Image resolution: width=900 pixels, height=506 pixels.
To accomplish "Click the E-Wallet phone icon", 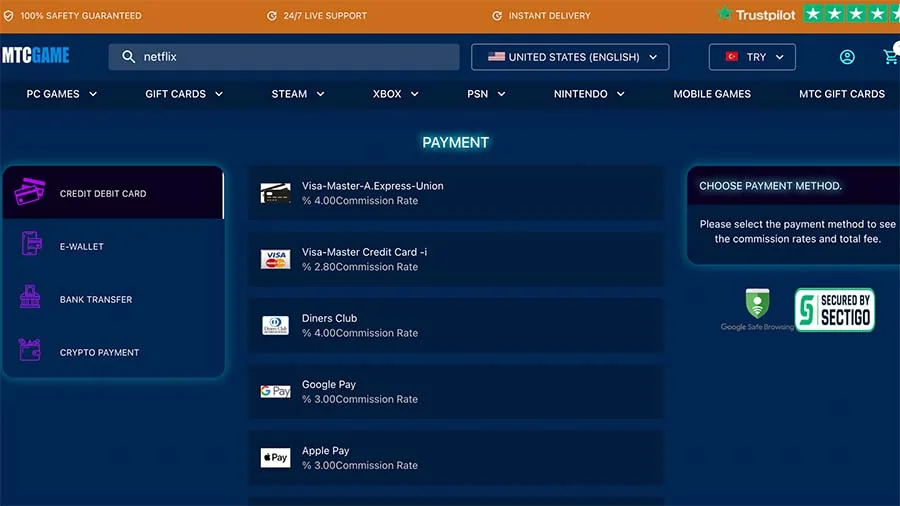I will pos(31,244).
